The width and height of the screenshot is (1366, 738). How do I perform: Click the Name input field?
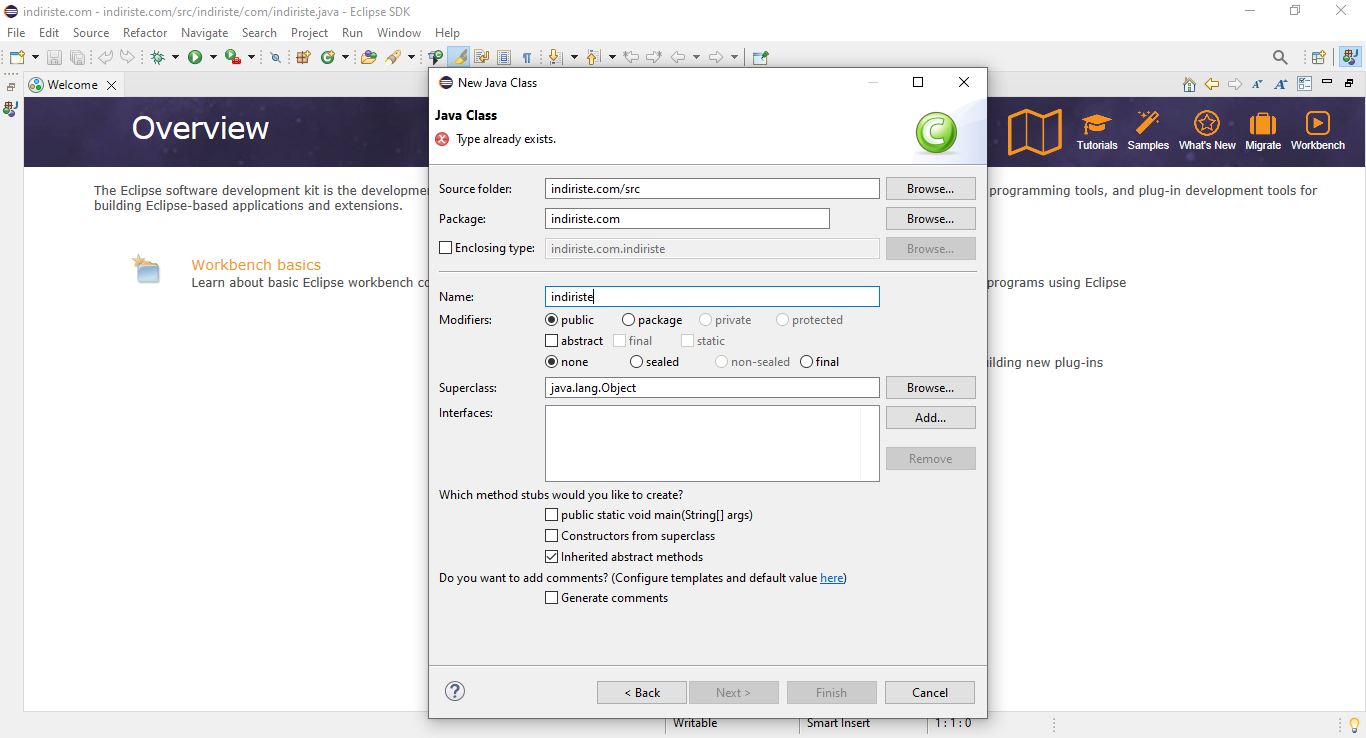click(x=712, y=296)
